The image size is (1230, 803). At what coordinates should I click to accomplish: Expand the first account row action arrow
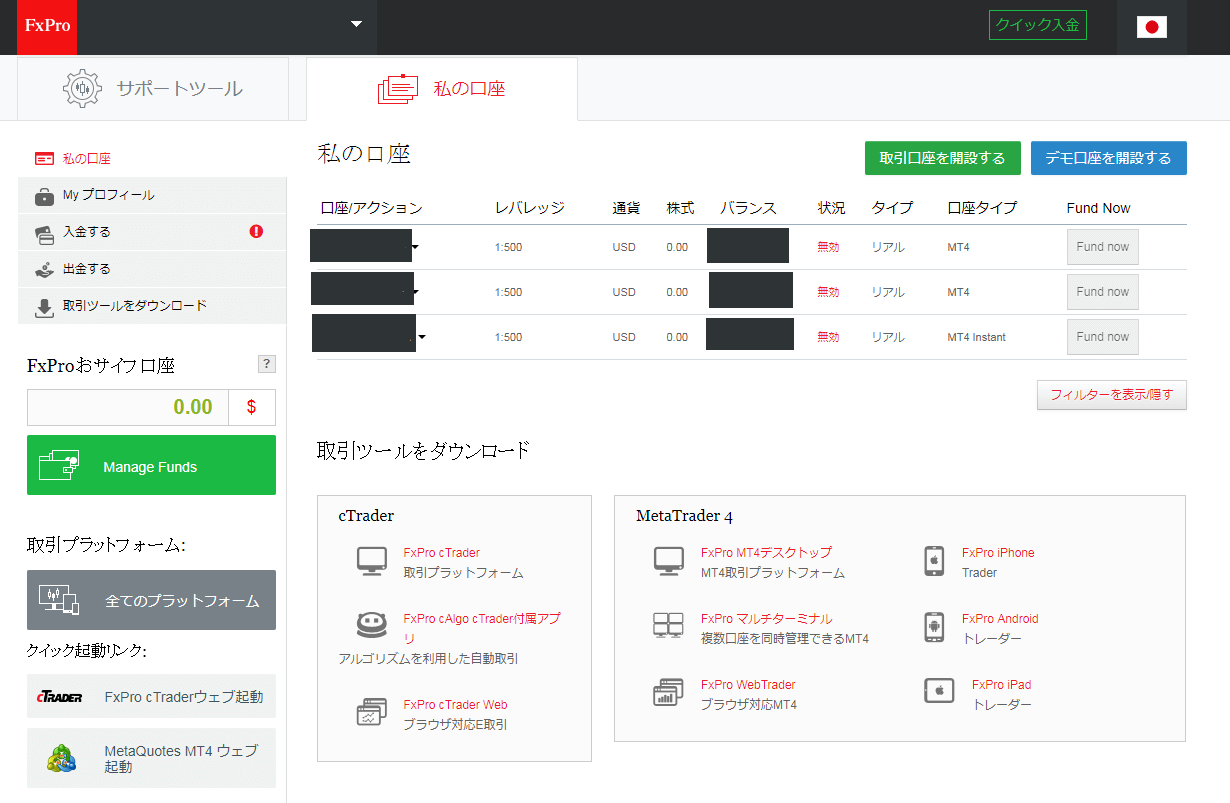pos(414,247)
